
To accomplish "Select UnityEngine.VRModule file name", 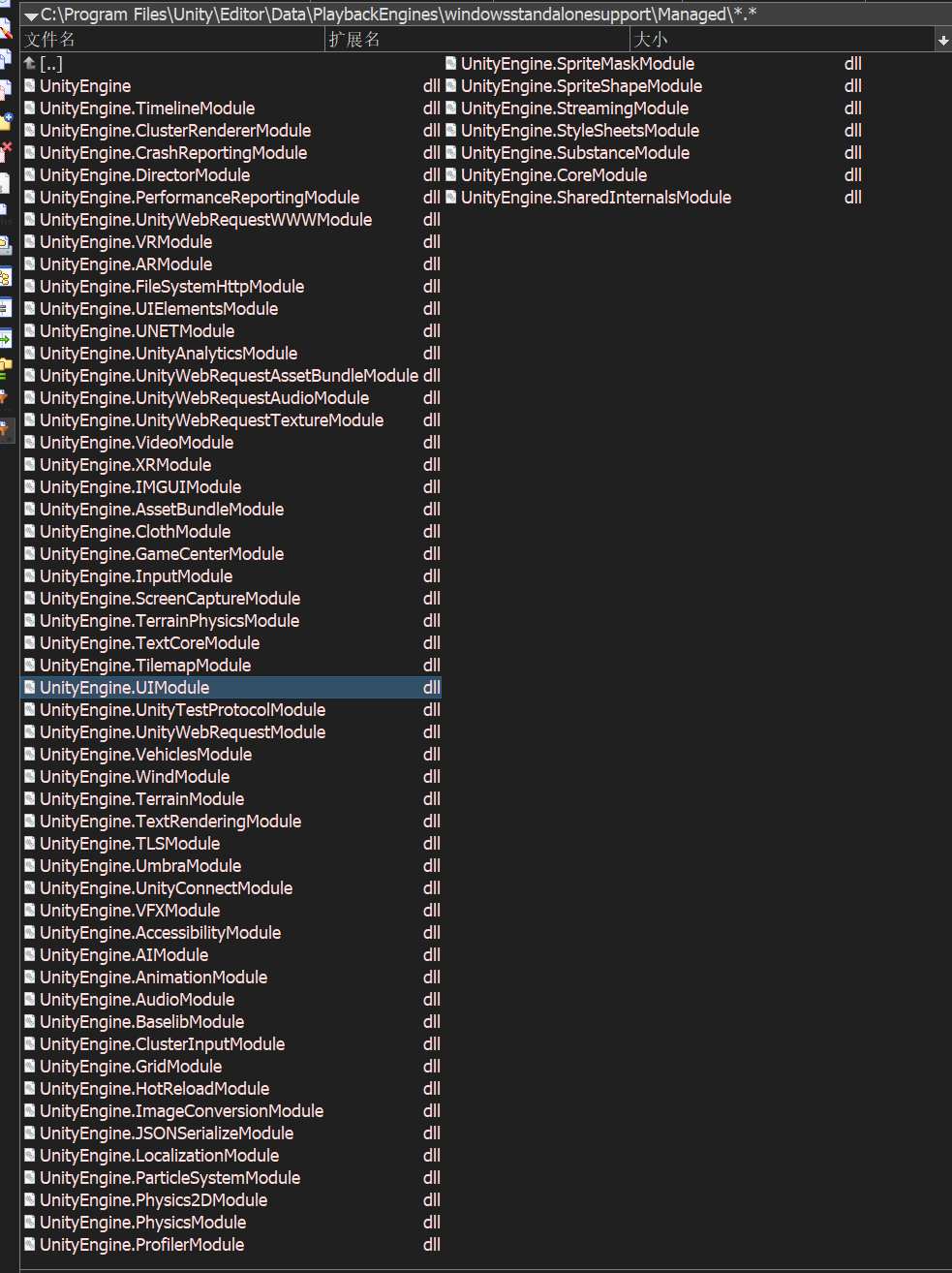I will (x=126, y=242).
